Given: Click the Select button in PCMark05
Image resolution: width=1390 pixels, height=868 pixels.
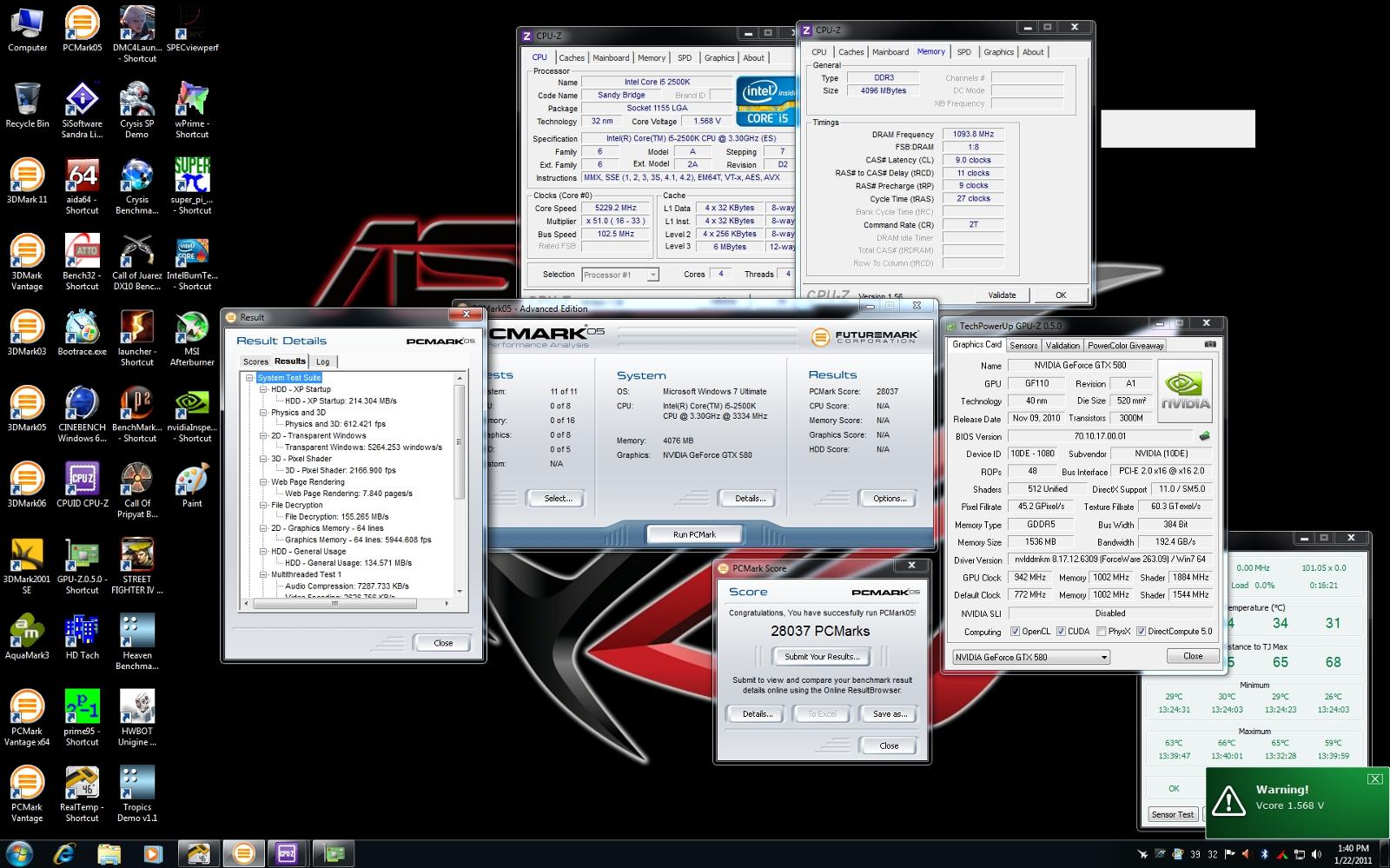Looking at the screenshot, I should (x=558, y=499).
